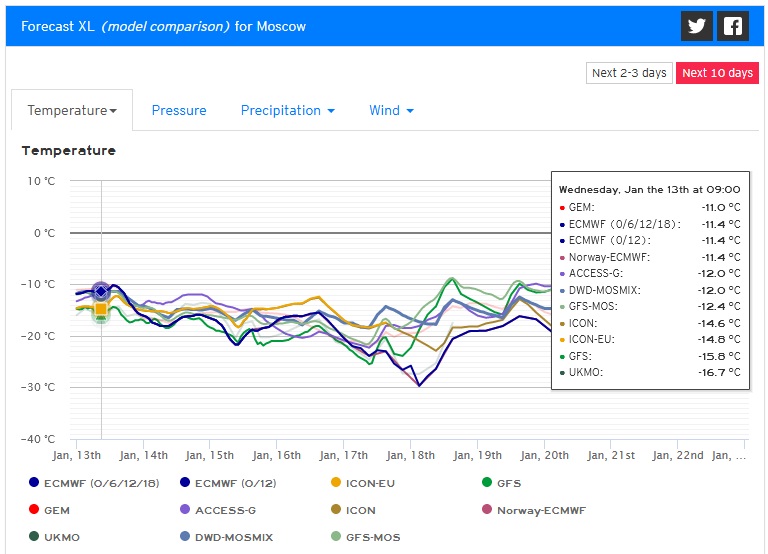Toggle Norway-ECMWF series in legend
The height and width of the screenshot is (554, 768).
pyautogui.click(x=533, y=510)
